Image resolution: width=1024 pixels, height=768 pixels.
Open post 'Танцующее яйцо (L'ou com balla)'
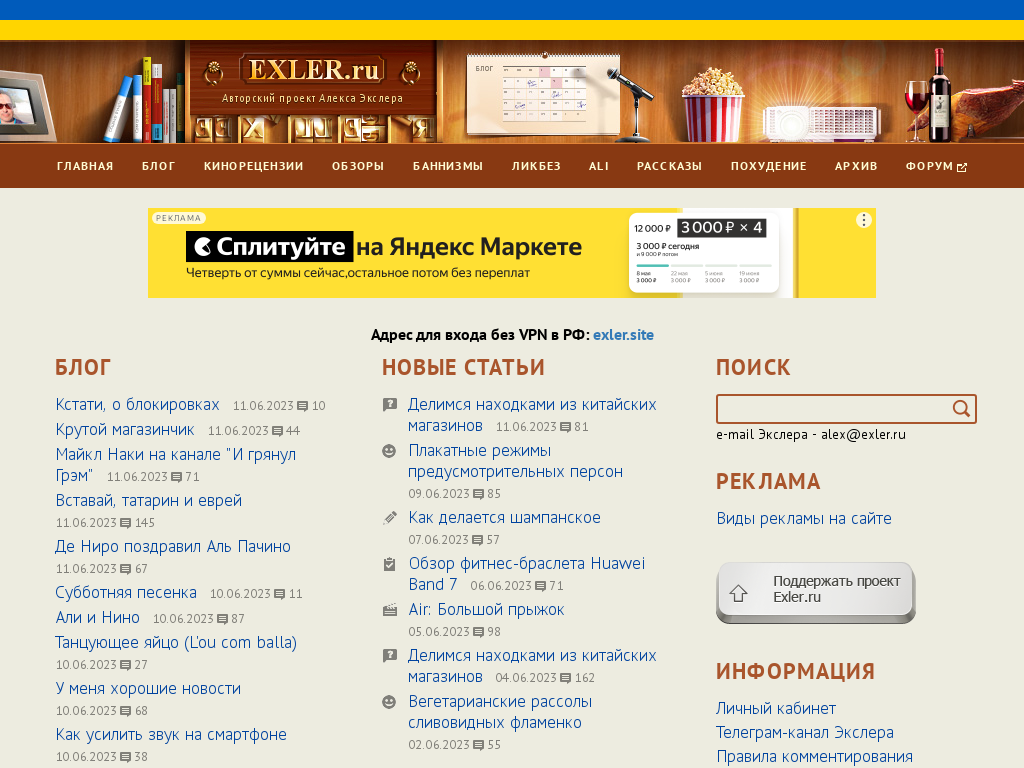pos(176,643)
